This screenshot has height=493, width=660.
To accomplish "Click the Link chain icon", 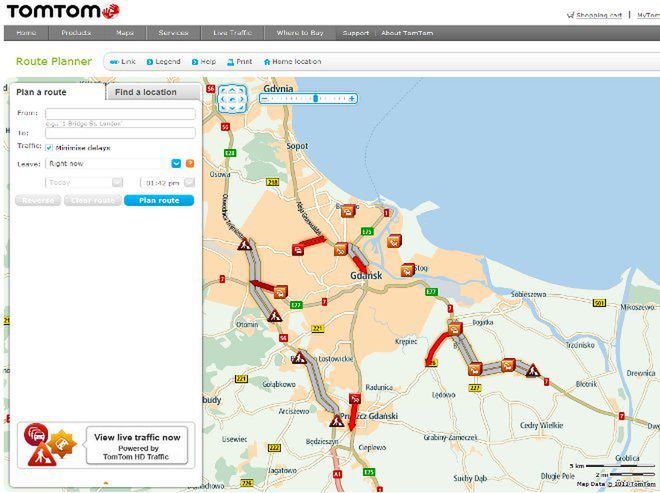I will point(114,62).
